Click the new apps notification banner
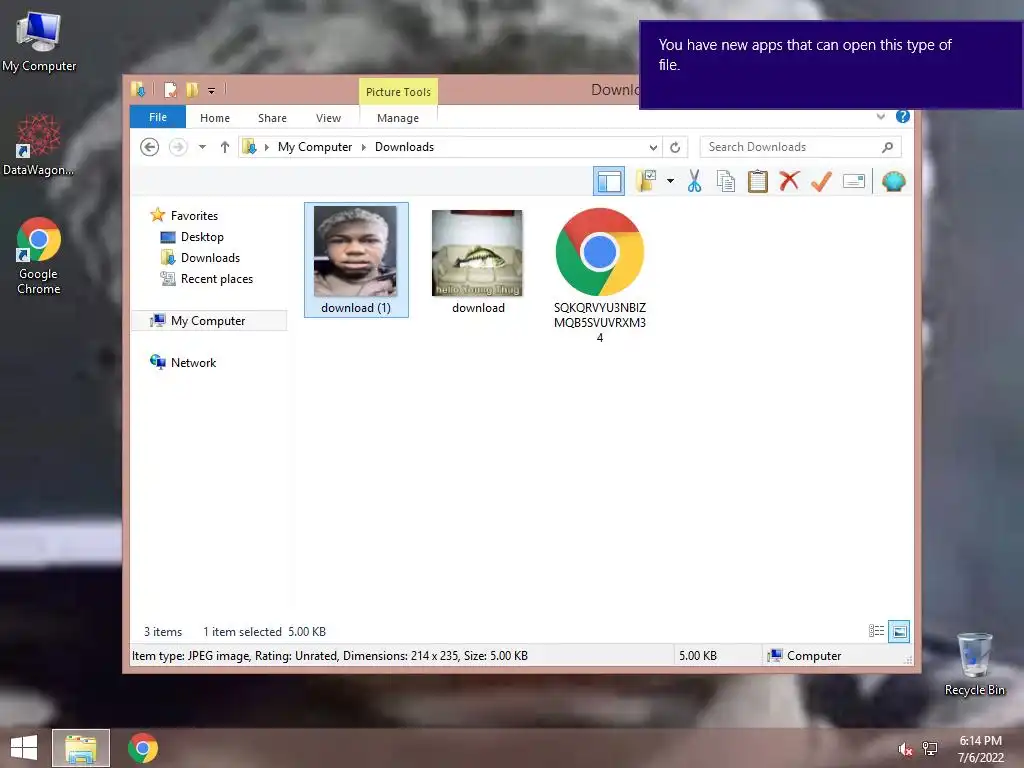Image resolution: width=1024 pixels, height=768 pixels. [831, 65]
